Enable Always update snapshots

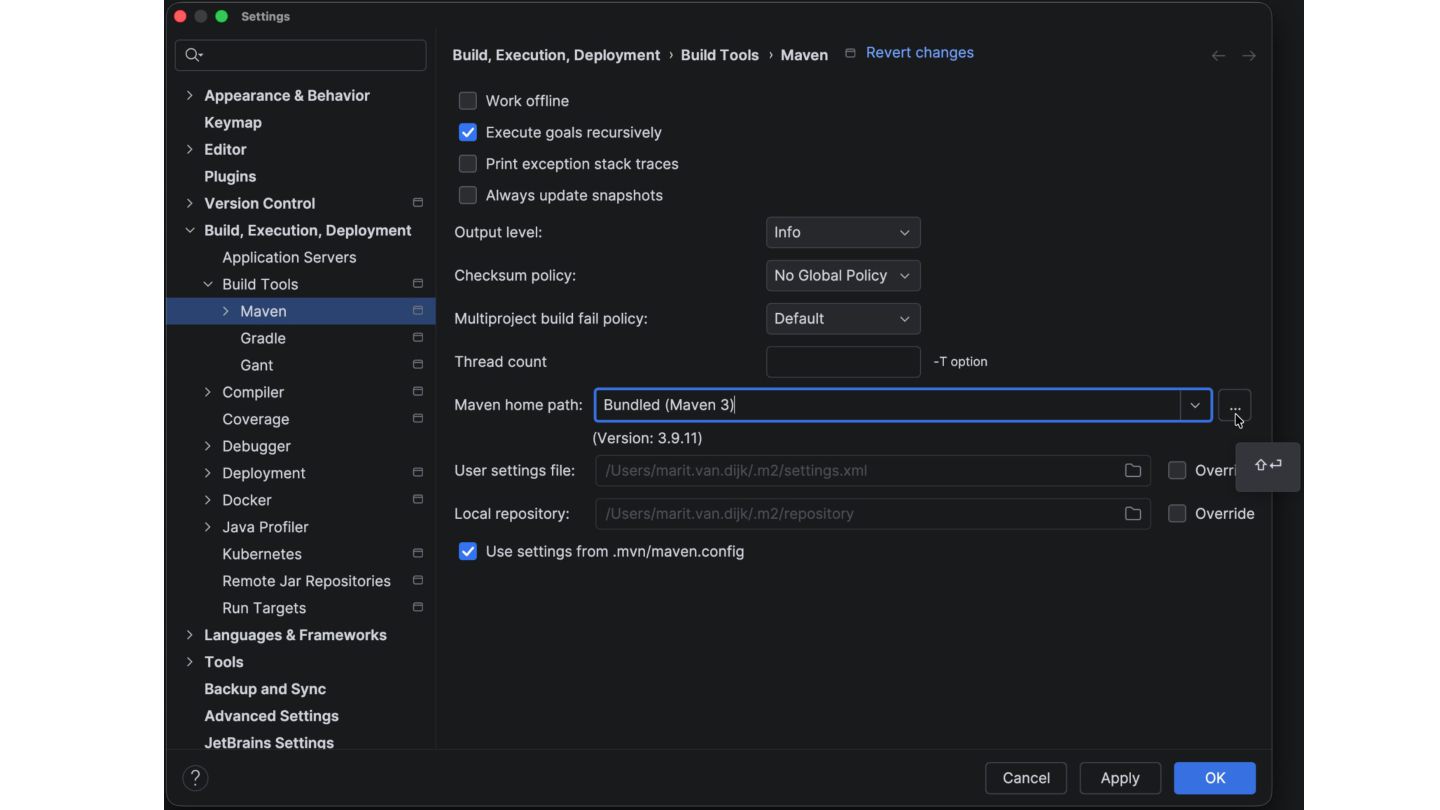tap(468, 195)
